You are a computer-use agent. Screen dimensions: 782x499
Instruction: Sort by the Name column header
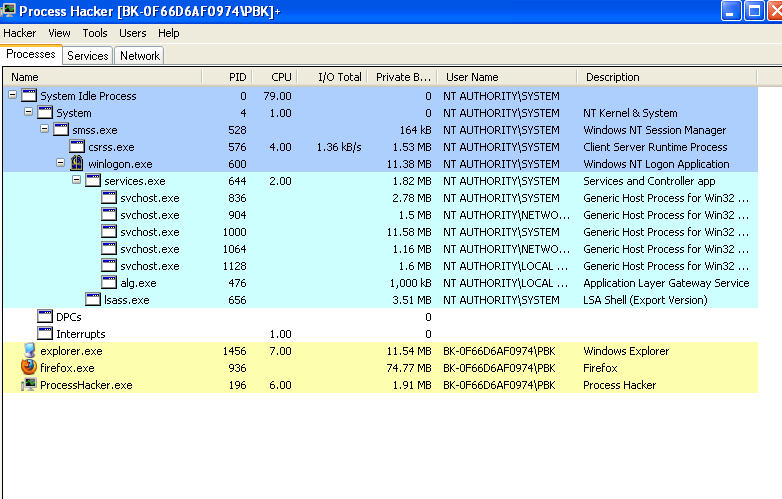103,77
